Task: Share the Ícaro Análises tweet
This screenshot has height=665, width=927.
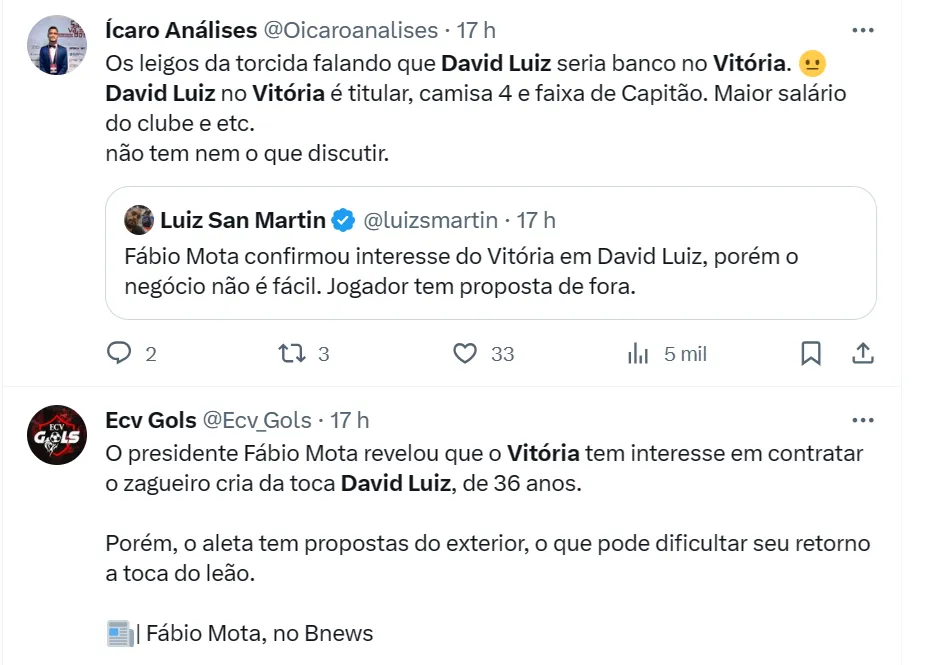Action: point(863,353)
